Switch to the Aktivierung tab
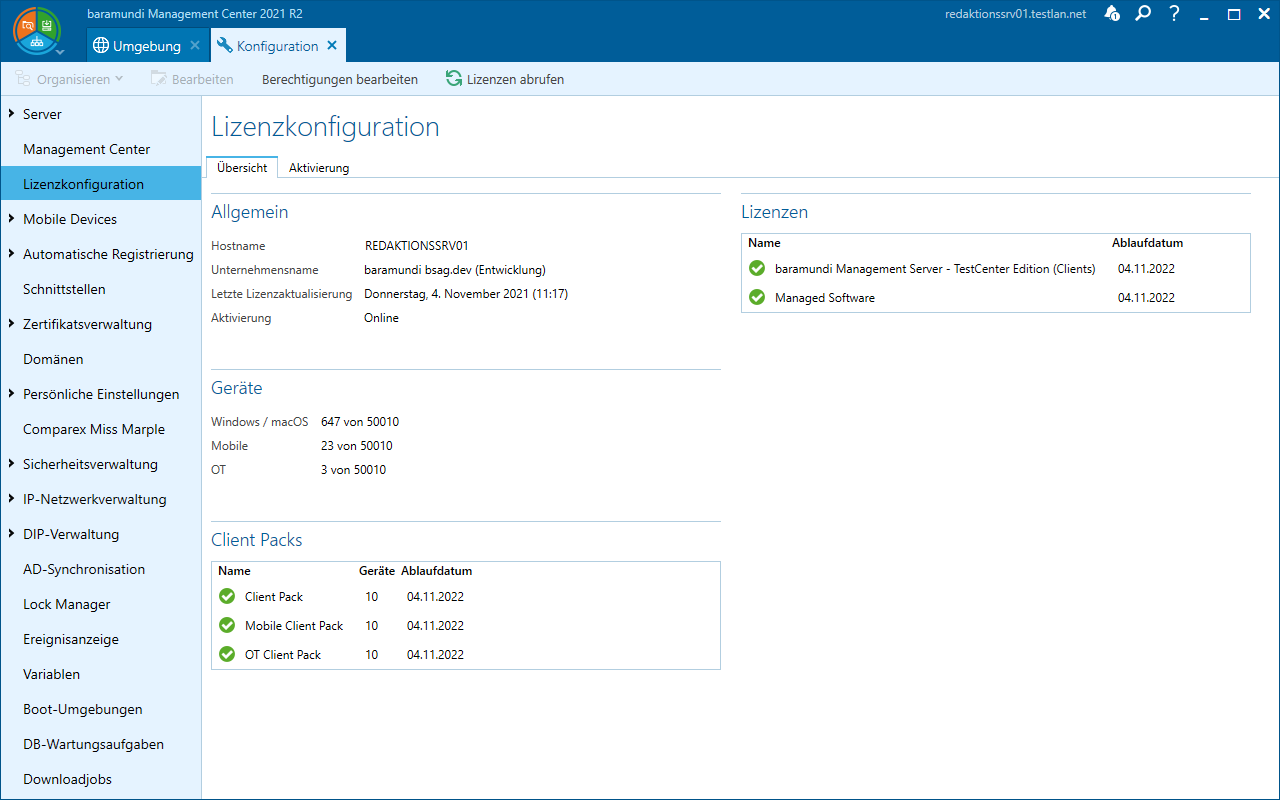This screenshot has width=1280, height=800. (319, 168)
